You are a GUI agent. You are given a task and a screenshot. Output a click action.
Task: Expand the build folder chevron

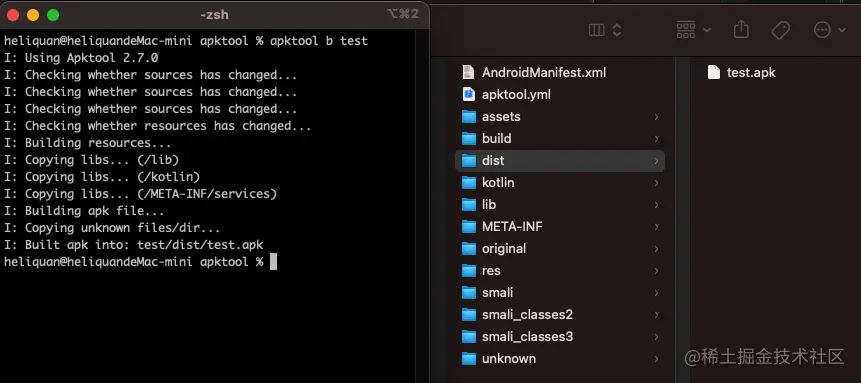[656, 138]
